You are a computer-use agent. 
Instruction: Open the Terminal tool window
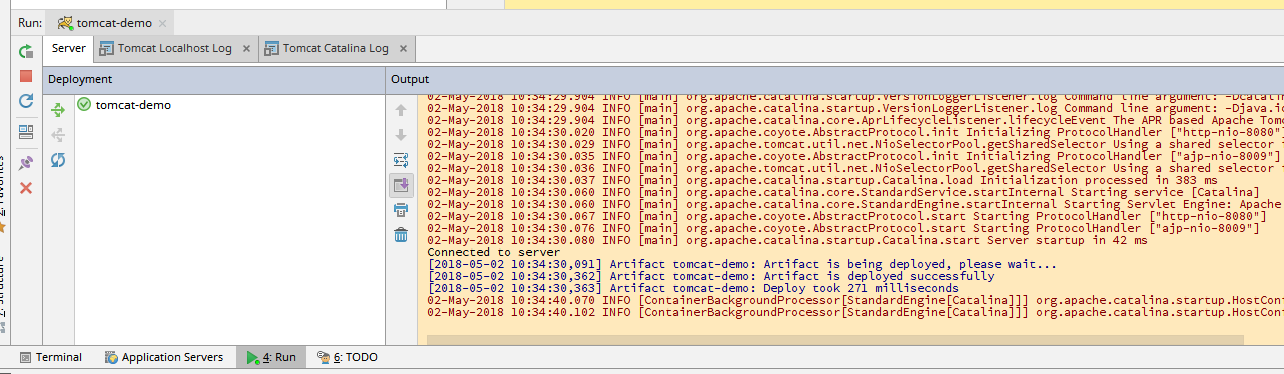[50, 357]
